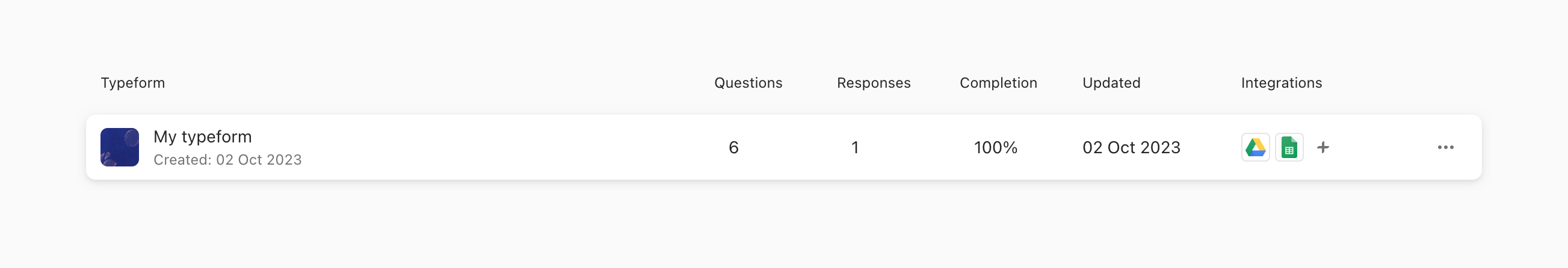Click the blue typeform thumbnail image

[119, 147]
